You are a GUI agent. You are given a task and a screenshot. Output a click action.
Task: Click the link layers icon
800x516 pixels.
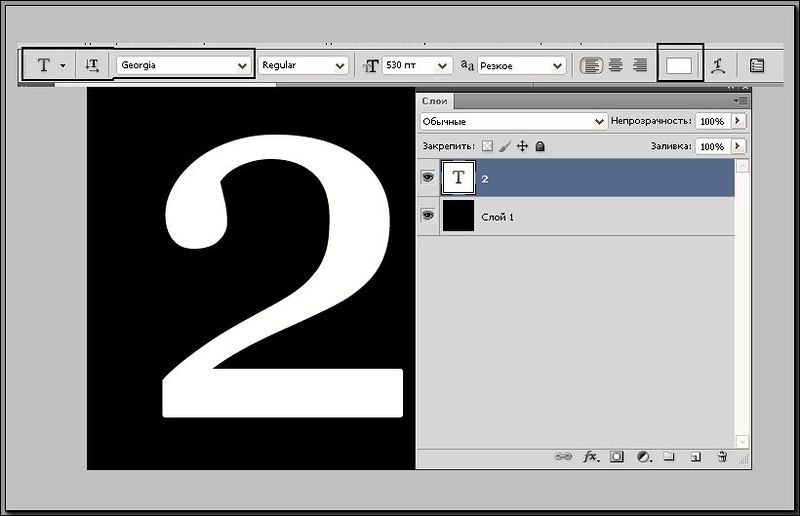click(x=563, y=456)
